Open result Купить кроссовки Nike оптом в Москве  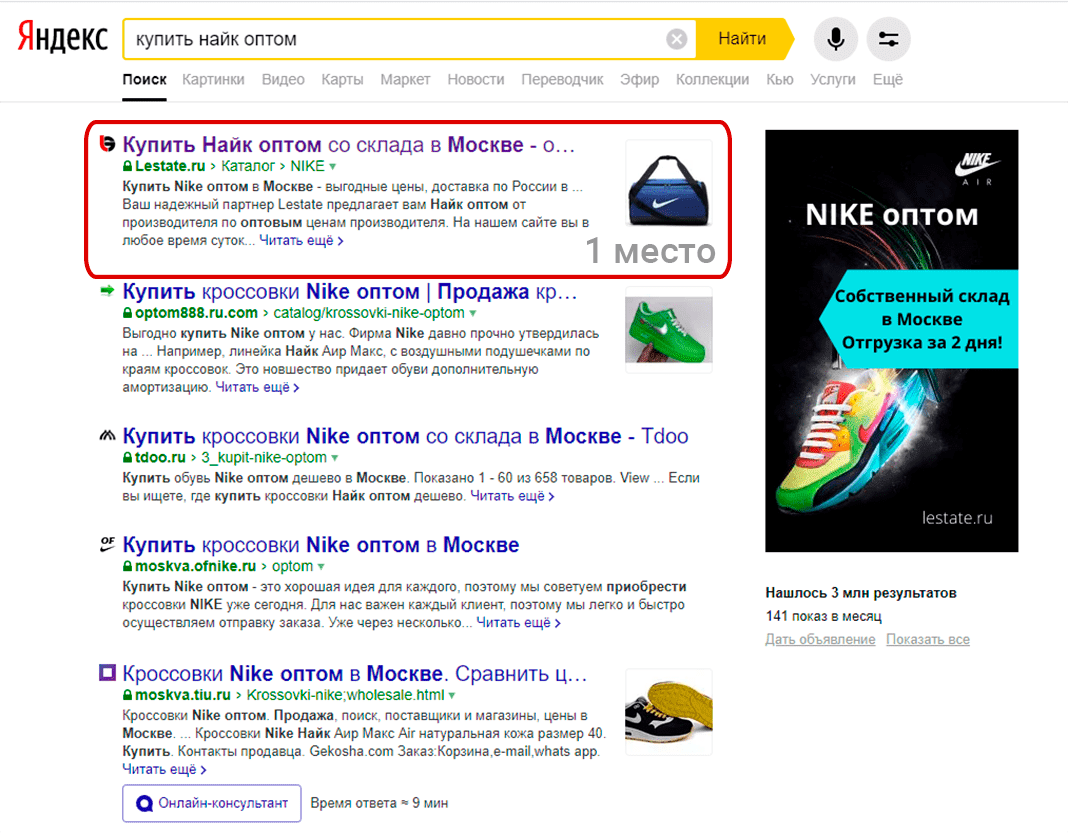tap(321, 545)
